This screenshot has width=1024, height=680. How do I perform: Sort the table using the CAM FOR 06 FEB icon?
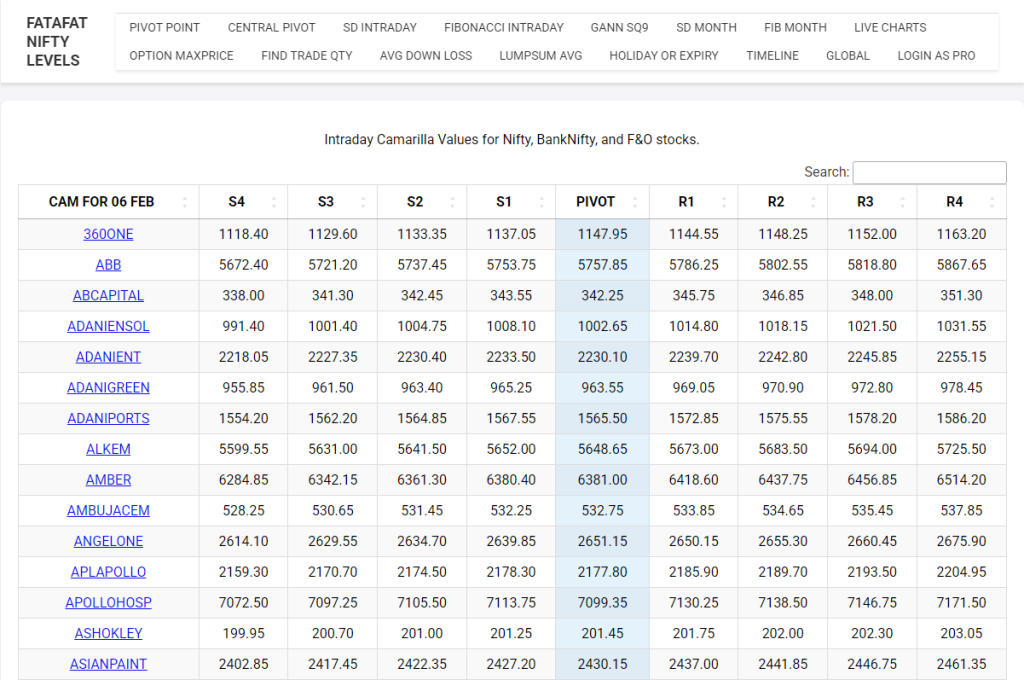[184, 201]
